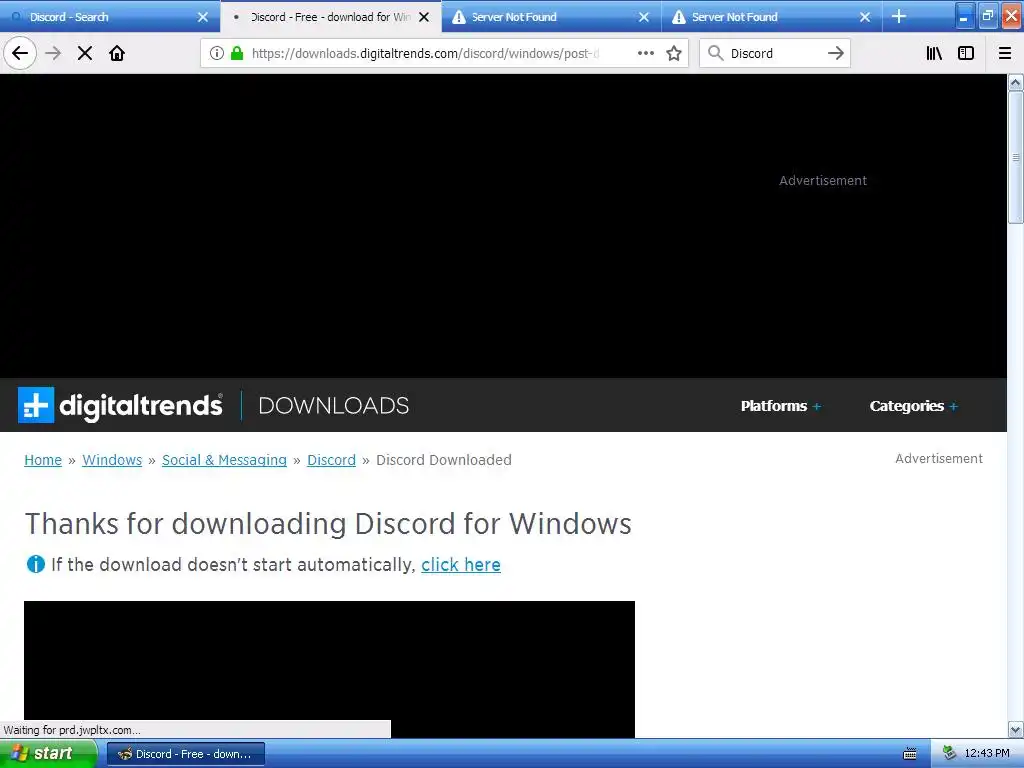Select the Discord - Free download tab
Screen dimensions: 1024x768
tap(330, 17)
